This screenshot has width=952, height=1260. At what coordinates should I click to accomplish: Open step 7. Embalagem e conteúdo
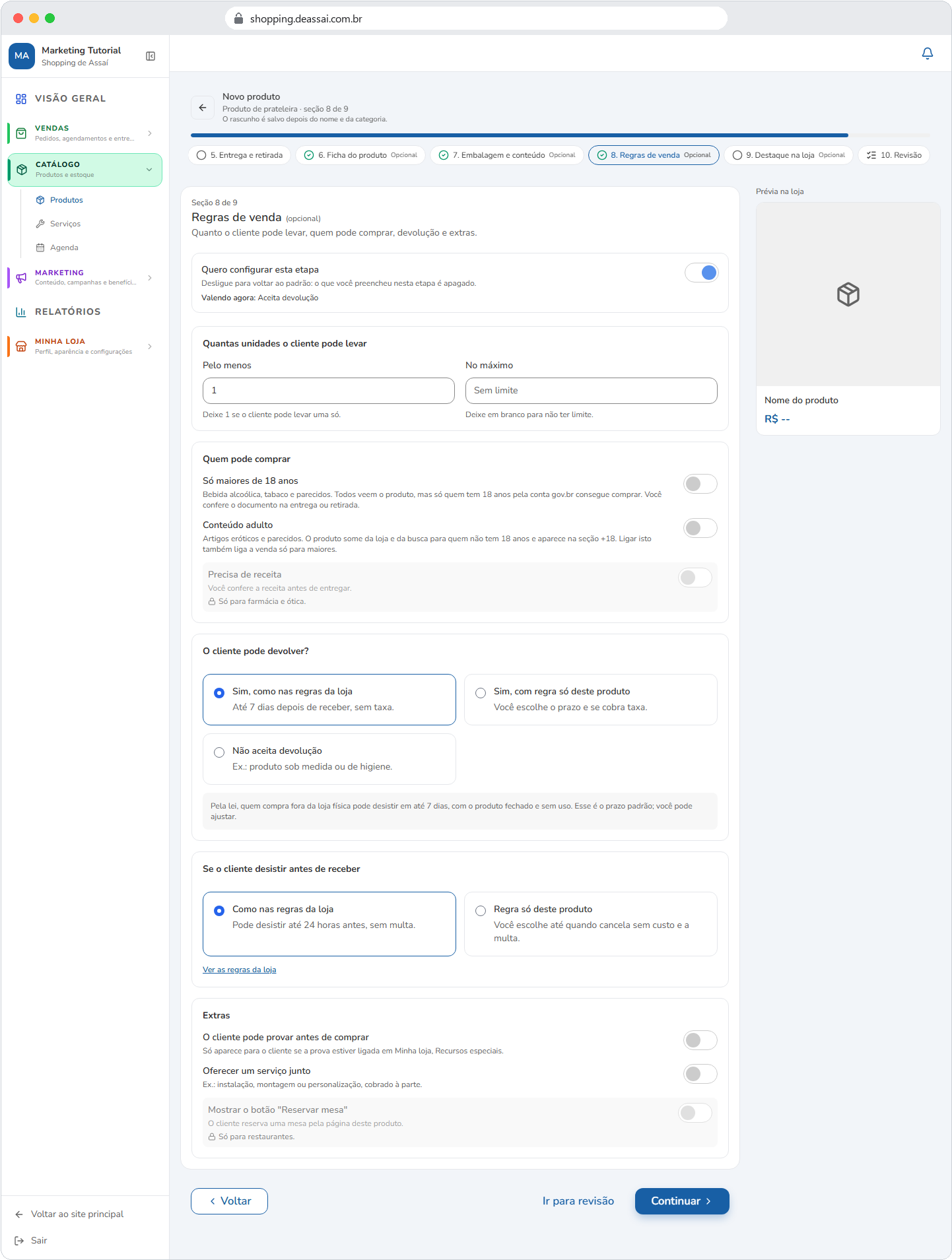[x=507, y=155]
